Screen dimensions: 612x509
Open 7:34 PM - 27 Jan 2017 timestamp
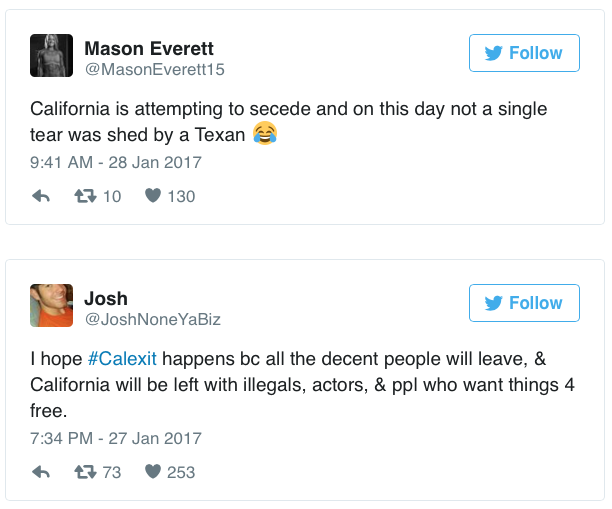(x=116, y=438)
